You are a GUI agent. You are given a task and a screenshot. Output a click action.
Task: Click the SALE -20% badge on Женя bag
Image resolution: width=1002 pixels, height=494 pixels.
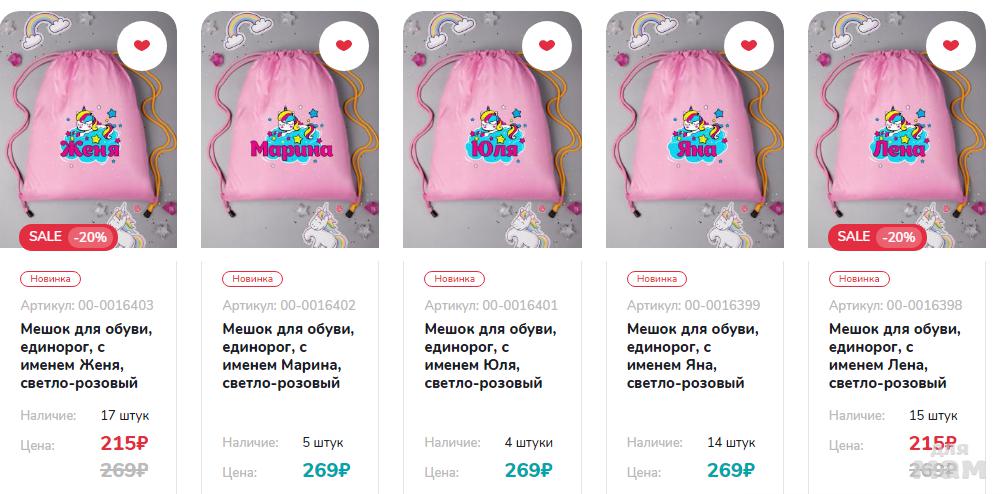68,237
